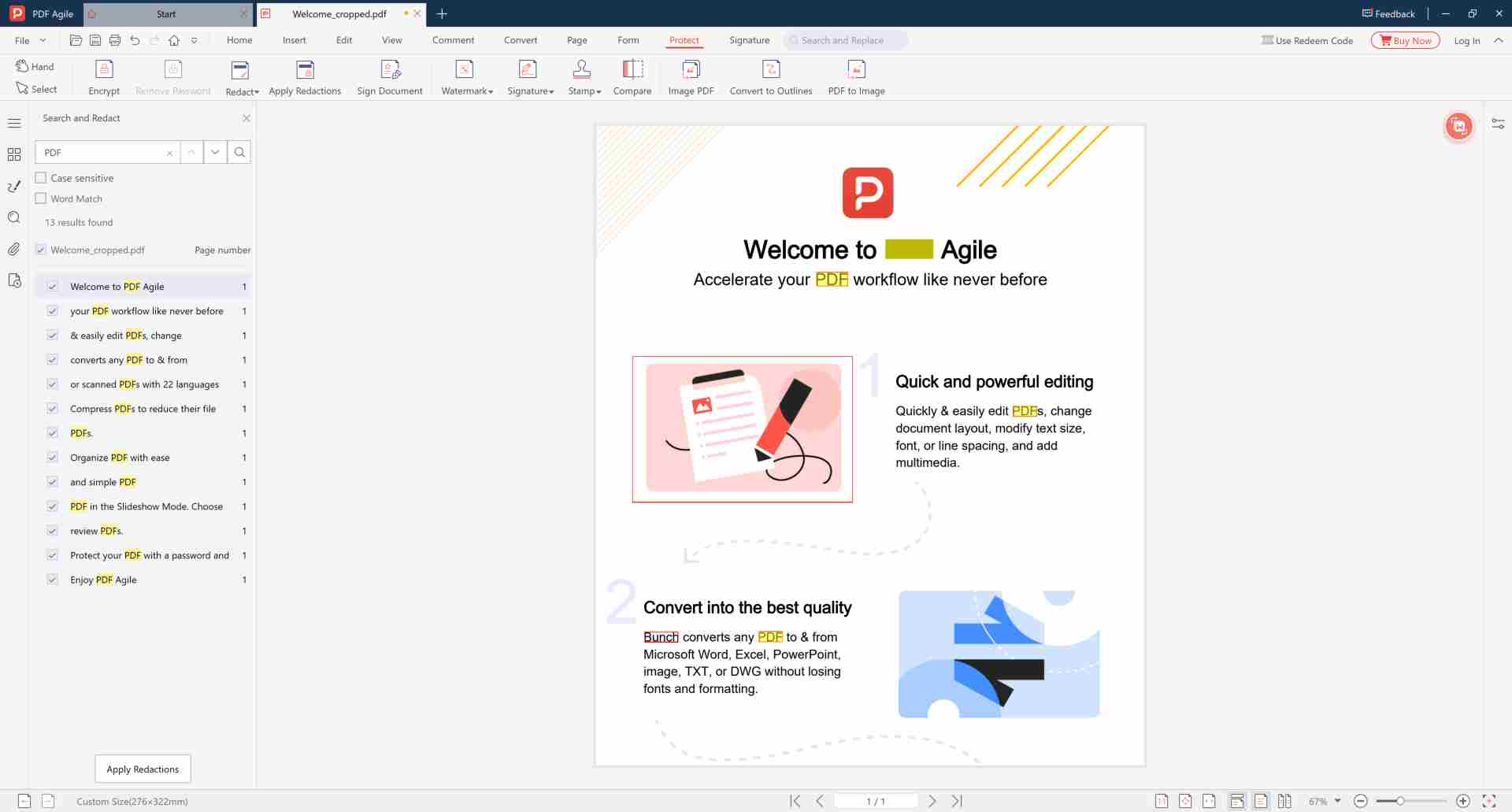The image size is (1512, 812).
Task: Select the Encrypt tool
Action: 104,77
